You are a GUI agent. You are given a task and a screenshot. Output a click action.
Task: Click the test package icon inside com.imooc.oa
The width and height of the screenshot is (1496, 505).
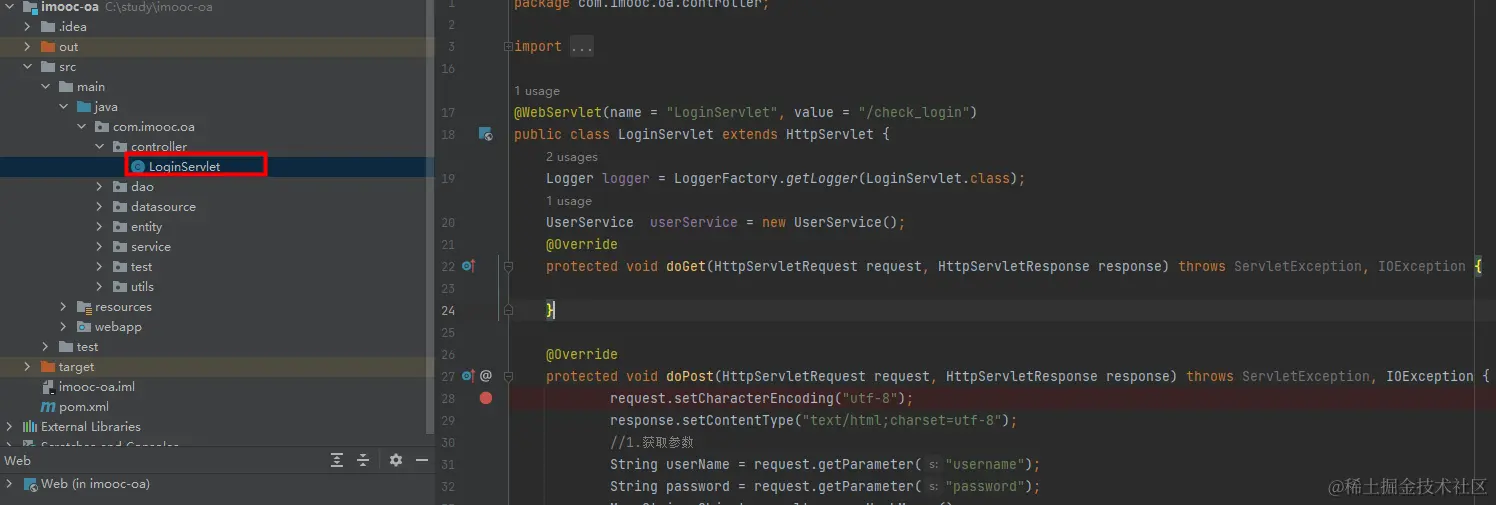120,267
